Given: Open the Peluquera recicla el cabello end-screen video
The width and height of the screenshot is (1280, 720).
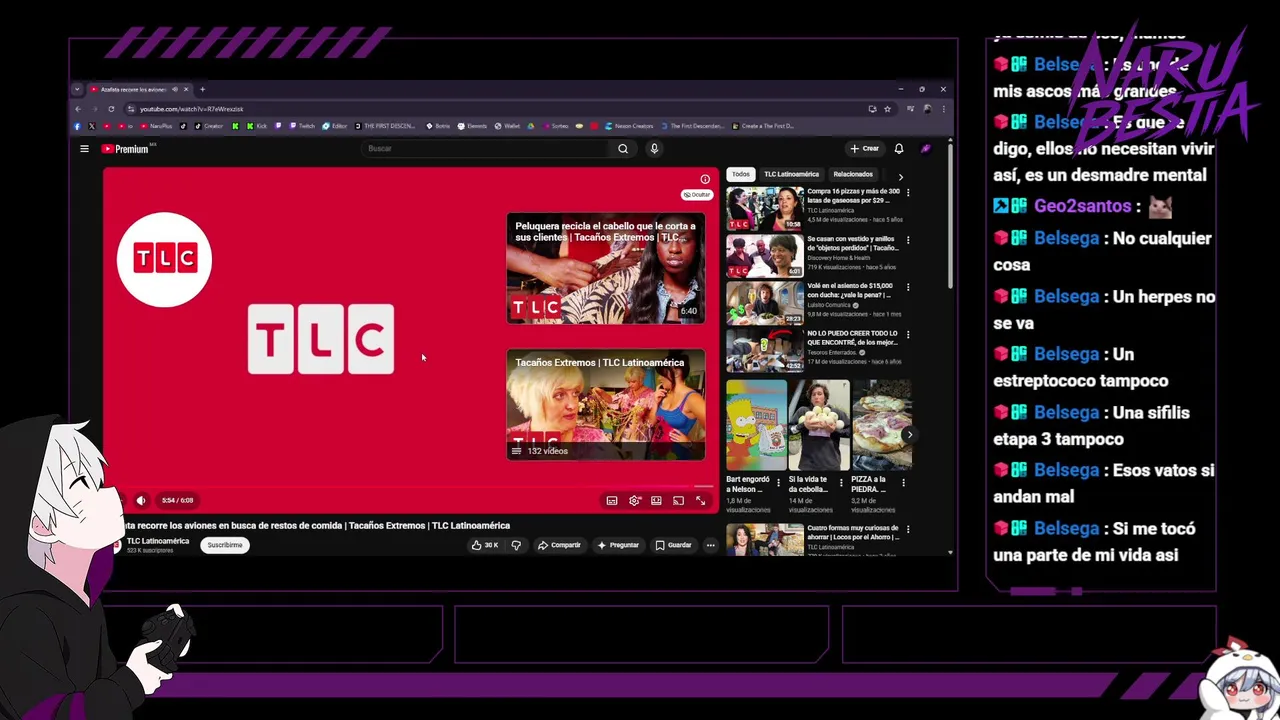Looking at the screenshot, I should pyautogui.click(x=606, y=268).
